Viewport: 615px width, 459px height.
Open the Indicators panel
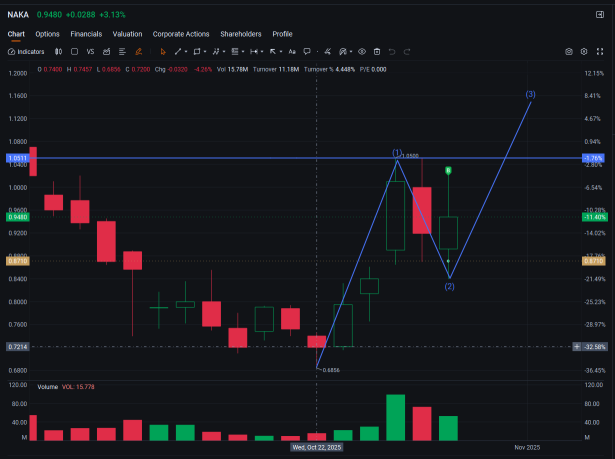[x=26, y=52]
